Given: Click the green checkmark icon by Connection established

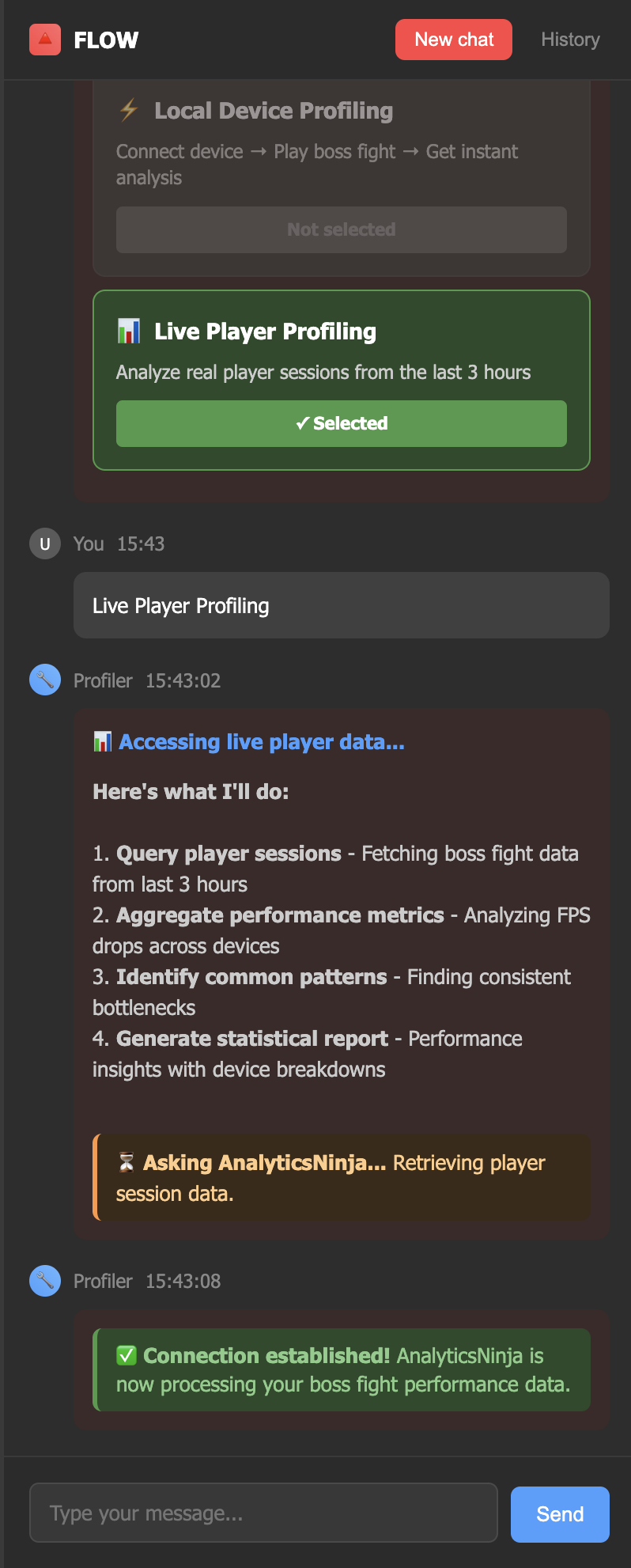Looking at the screenshot, I should point(127,1355).
